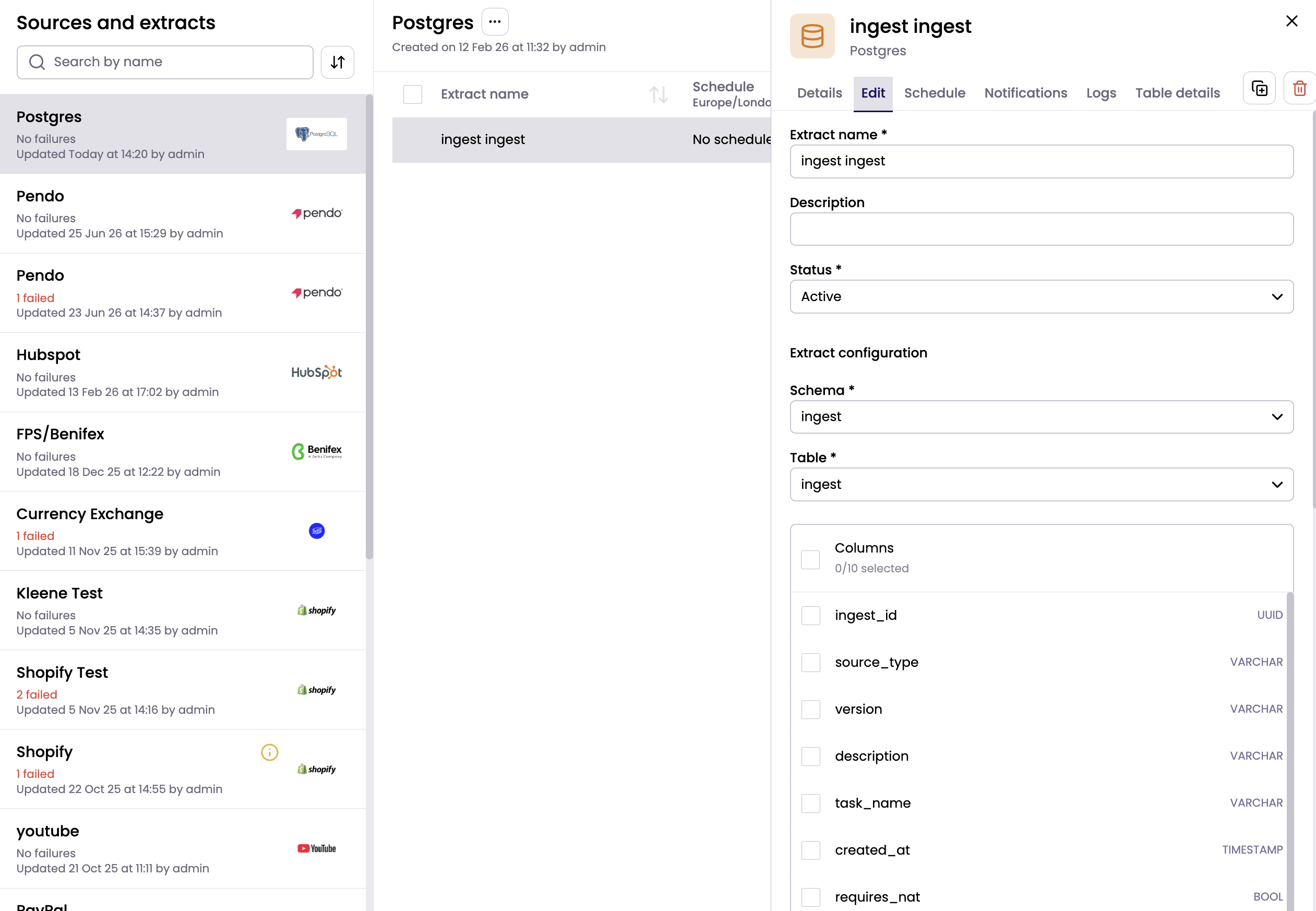Viewport: 1316px width, 911px height.
Task: Close the ingest ingest panel
Action: pyautogui.click(x=1292, y=21)
